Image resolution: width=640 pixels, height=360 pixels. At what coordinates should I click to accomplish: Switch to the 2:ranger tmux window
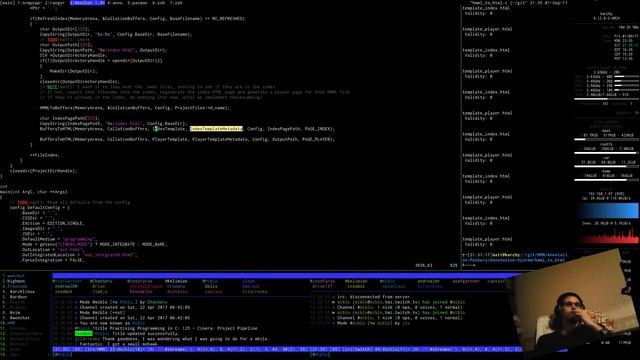(x=55, y=2)
